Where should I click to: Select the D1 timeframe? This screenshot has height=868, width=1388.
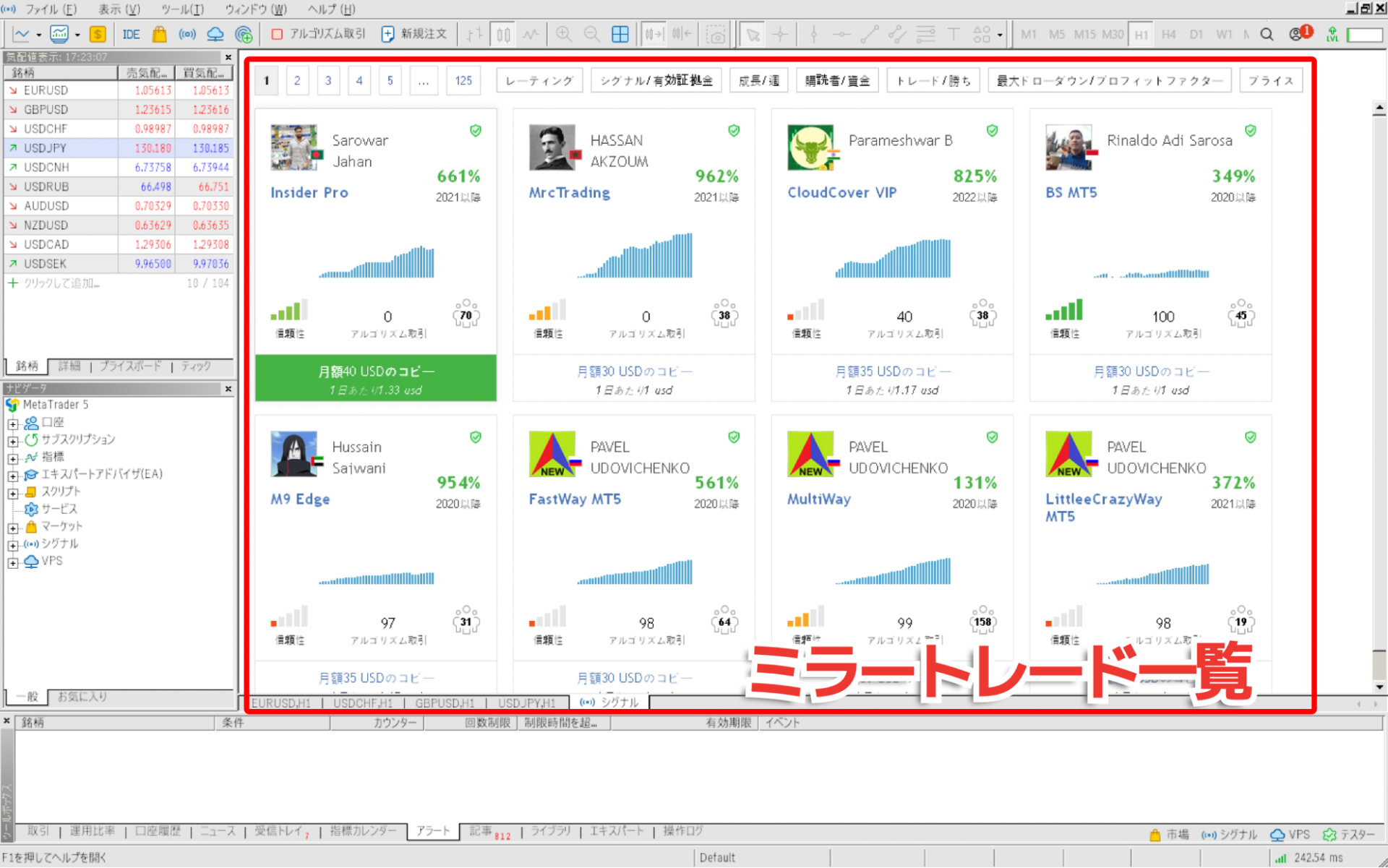click(1196, 34)
